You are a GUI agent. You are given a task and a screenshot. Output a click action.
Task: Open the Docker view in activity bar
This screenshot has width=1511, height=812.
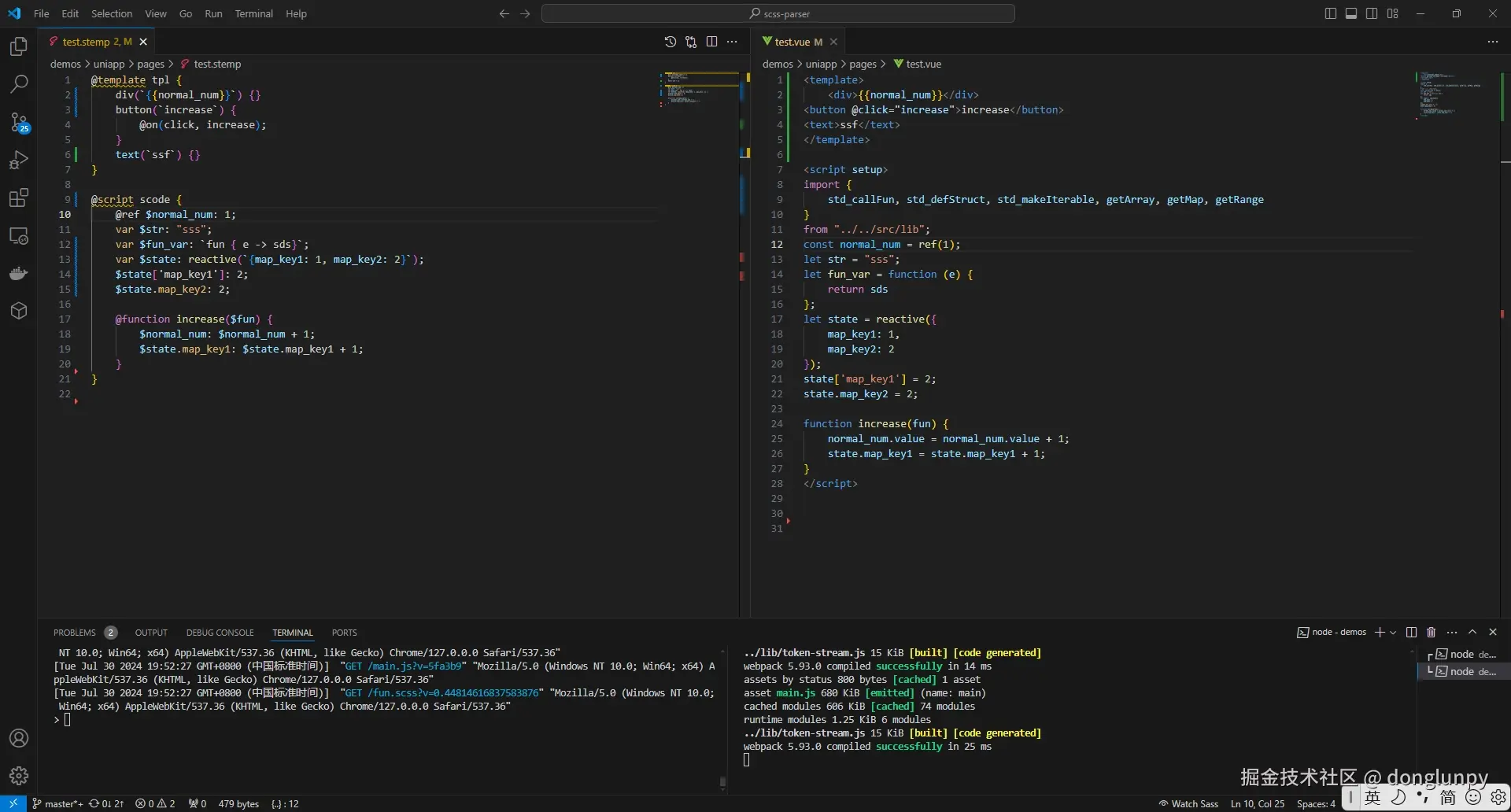point(19,273)
